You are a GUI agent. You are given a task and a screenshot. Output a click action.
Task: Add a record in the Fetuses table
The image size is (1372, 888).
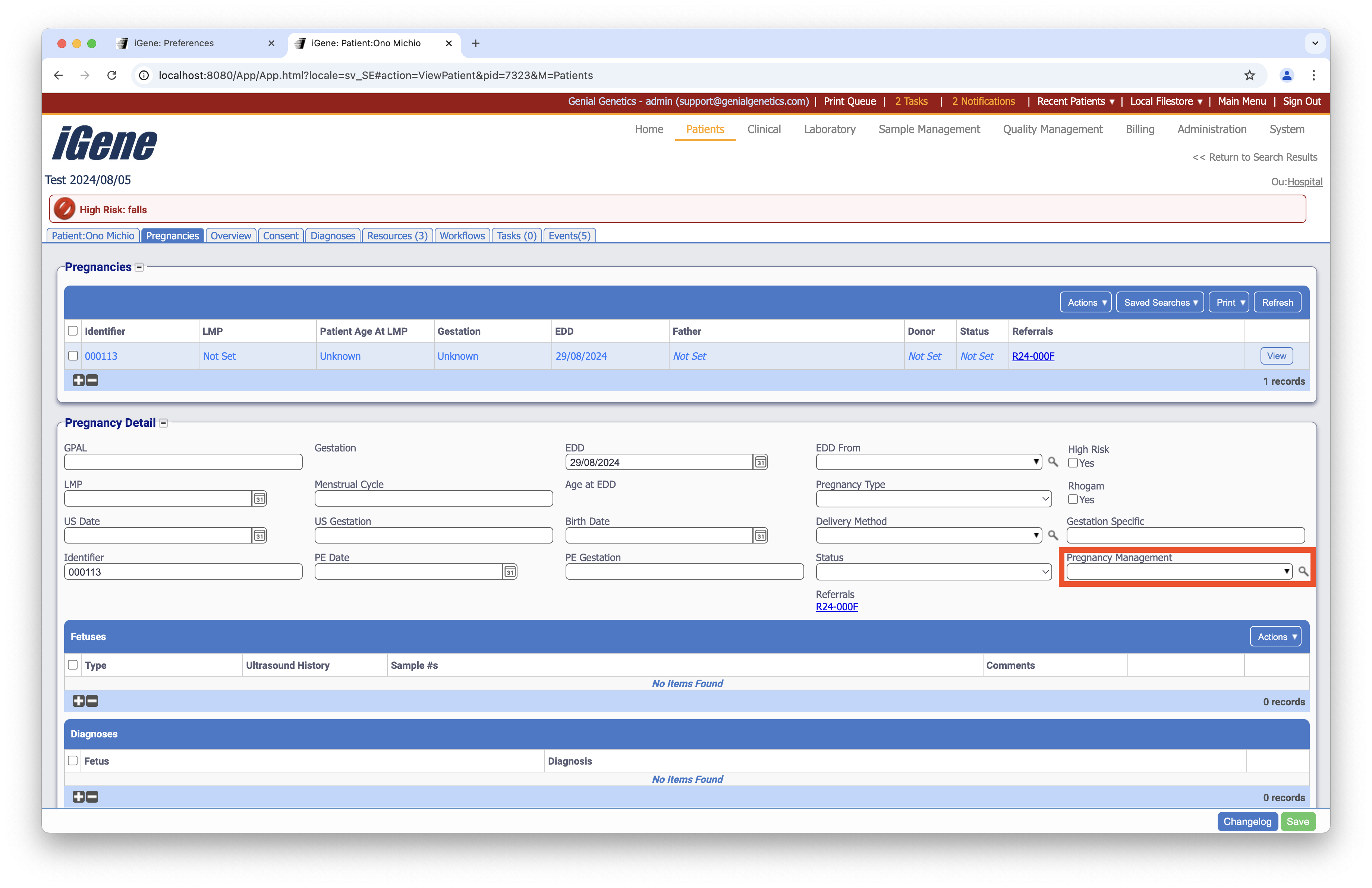78,701
